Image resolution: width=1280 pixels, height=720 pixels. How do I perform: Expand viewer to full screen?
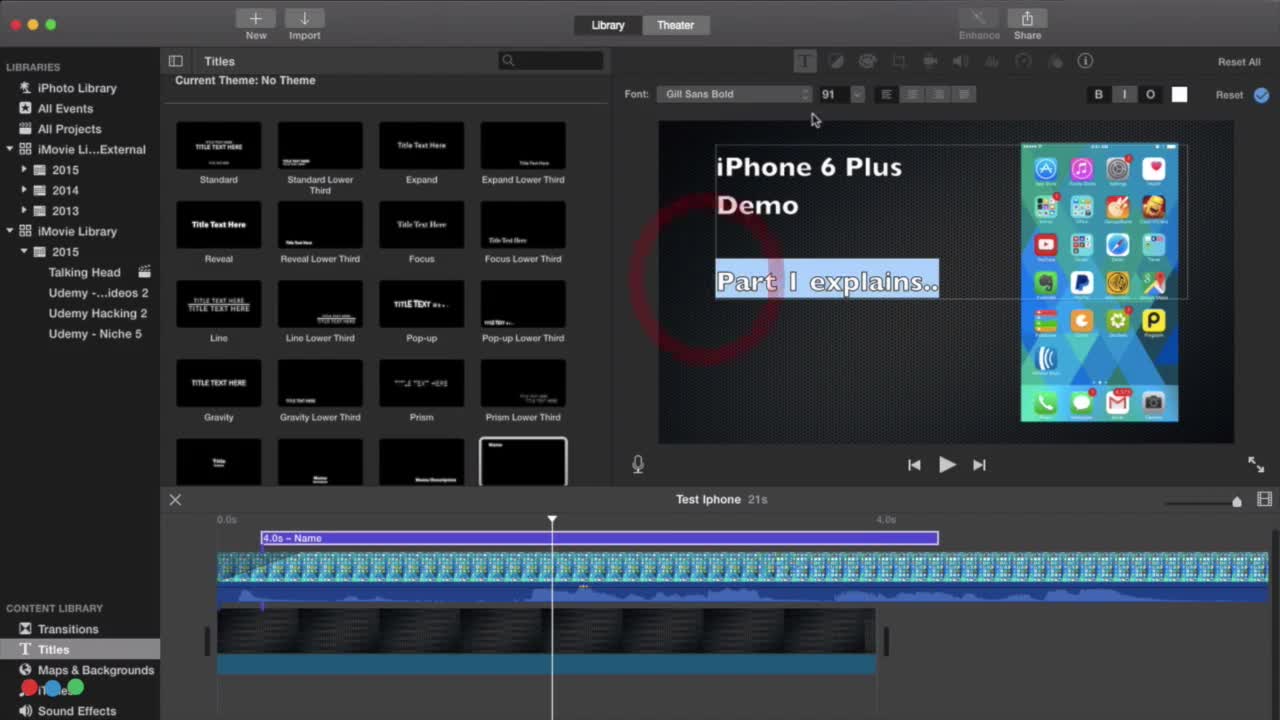[1256, 464]
